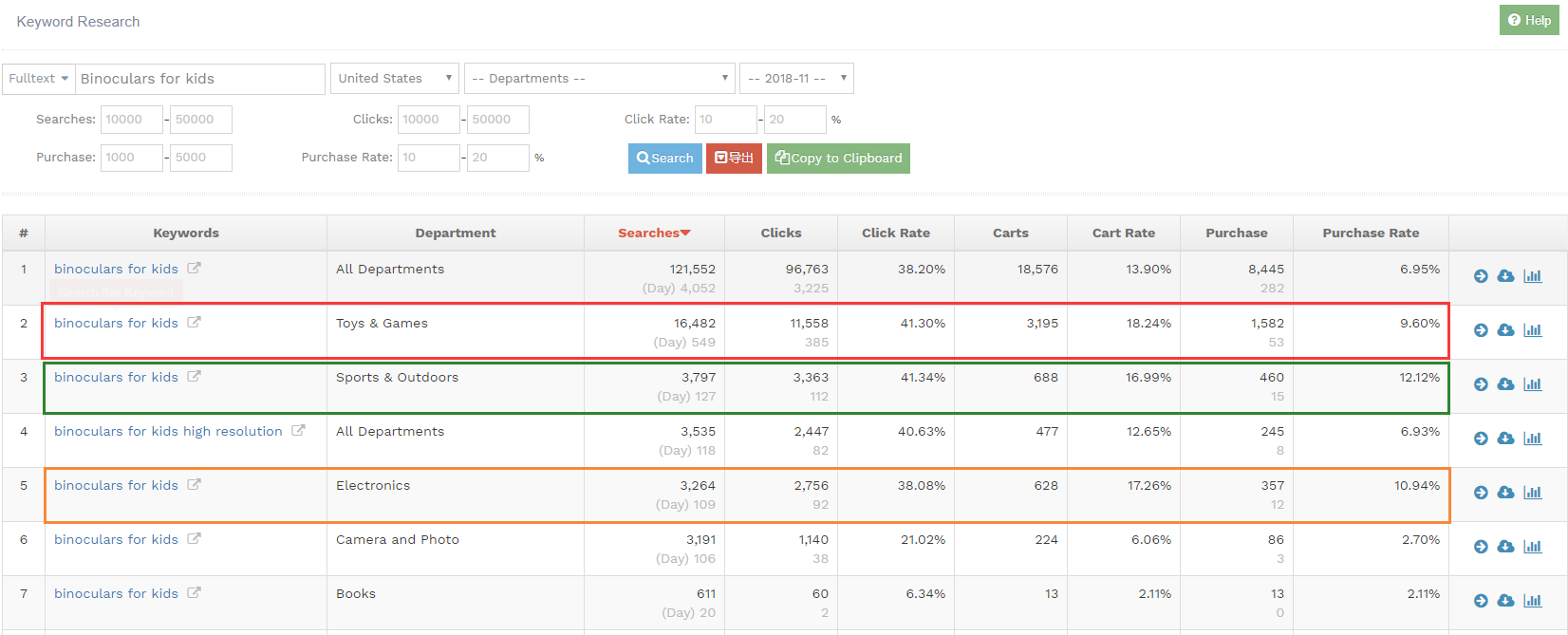Open the 2018-11 month selector
The height and width of the screenshot is (635, 1568).
(795, 79)
